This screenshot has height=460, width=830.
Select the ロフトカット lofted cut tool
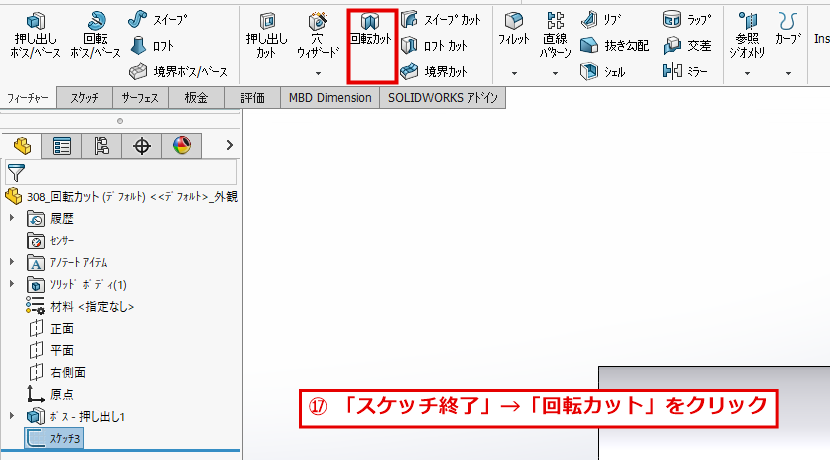(434, 46)
